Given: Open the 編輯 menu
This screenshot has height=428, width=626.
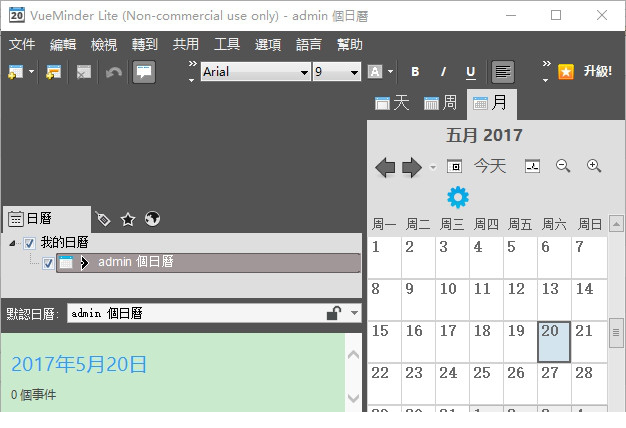Looking at the screenshot, I should pos(63,44).
